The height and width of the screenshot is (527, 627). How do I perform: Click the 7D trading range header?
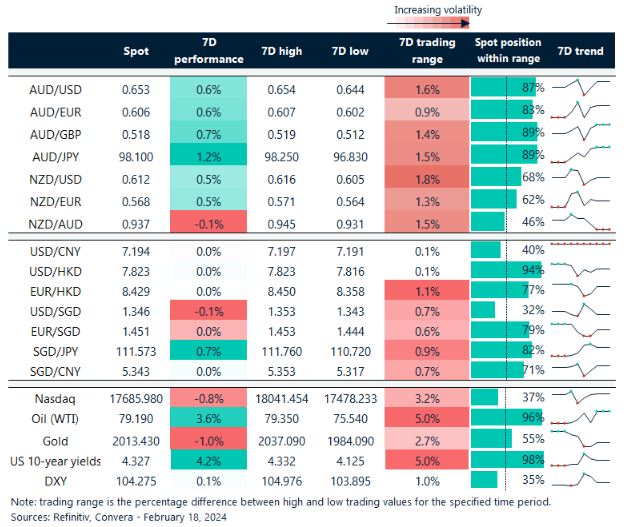pos(427,51)
